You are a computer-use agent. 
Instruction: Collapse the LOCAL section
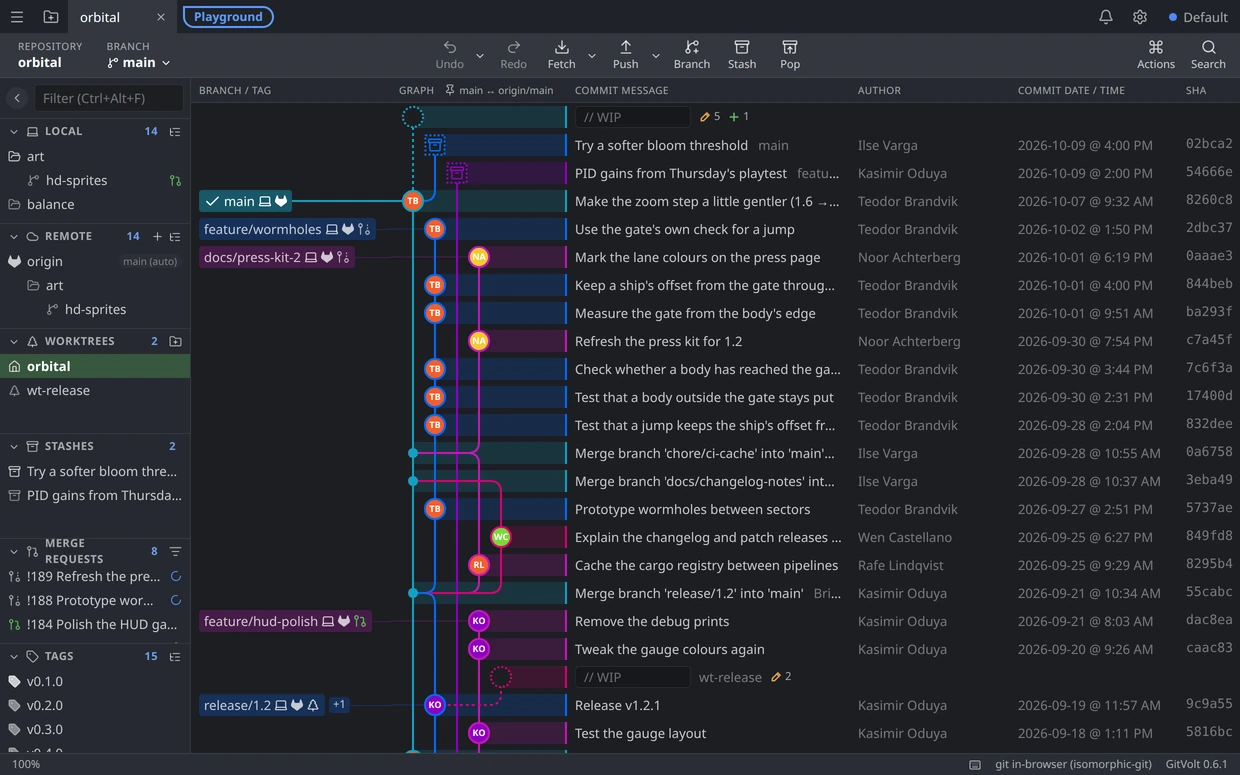click(14, 131)
